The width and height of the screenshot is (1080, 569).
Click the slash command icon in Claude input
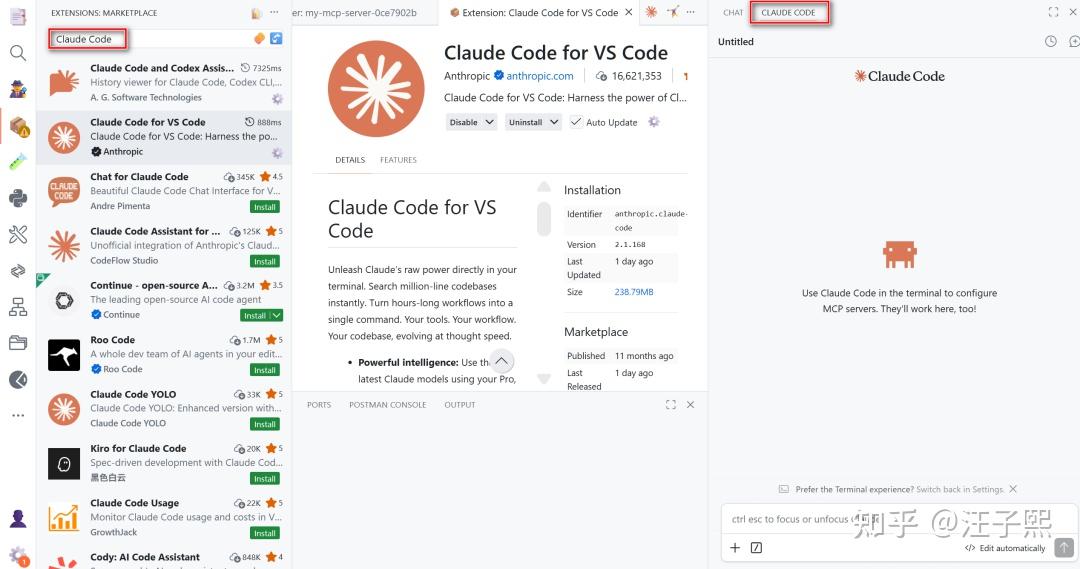tap(756, 548)
